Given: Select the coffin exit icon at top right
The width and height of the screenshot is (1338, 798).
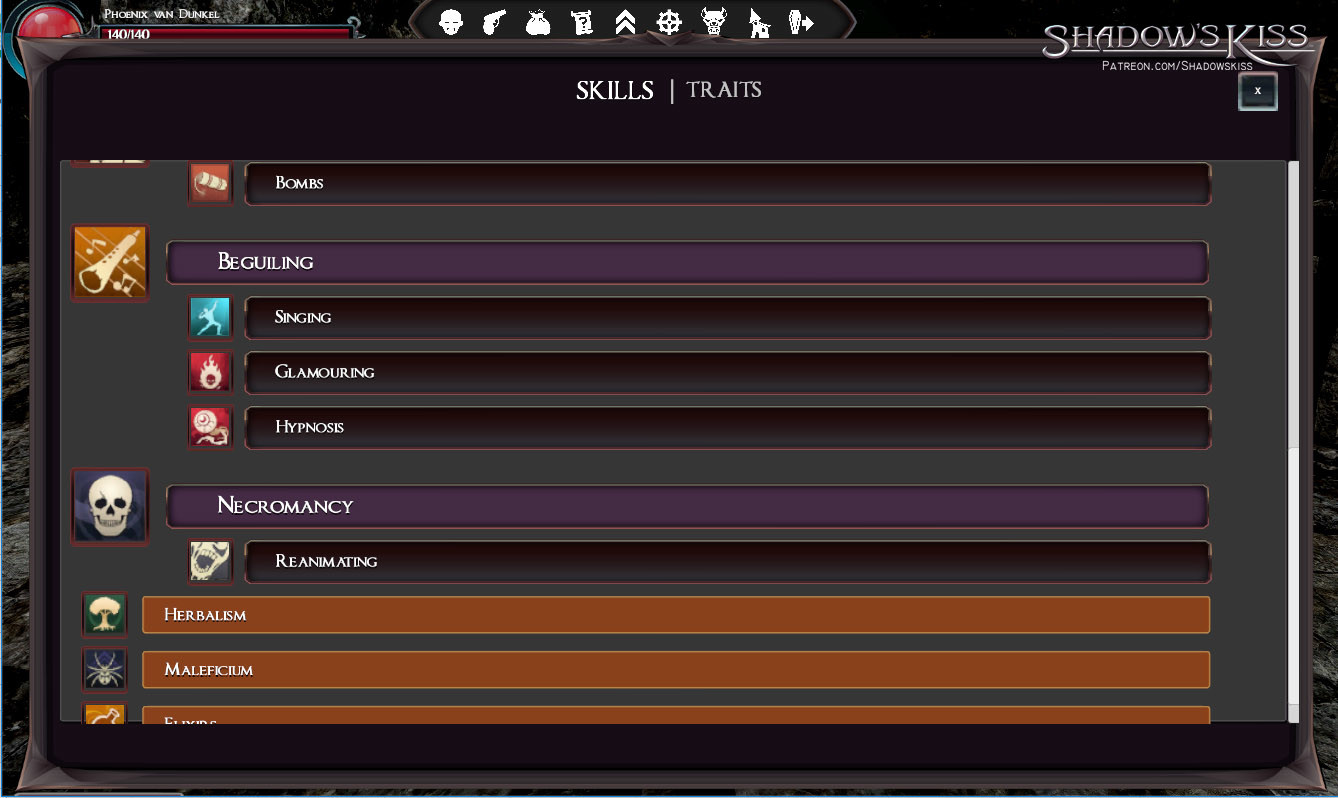Looking at the screenshot, I should coord(801,21).
